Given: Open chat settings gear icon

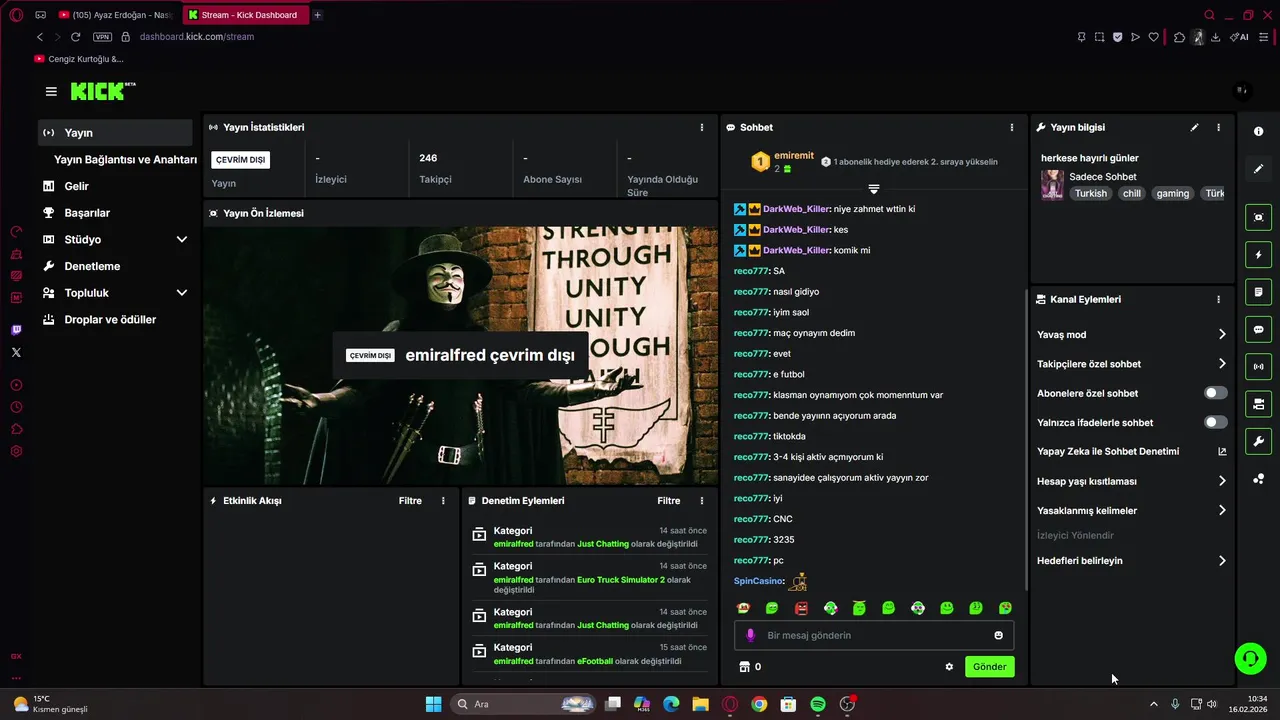Looking at the screenshot, I should pos(949,667).
